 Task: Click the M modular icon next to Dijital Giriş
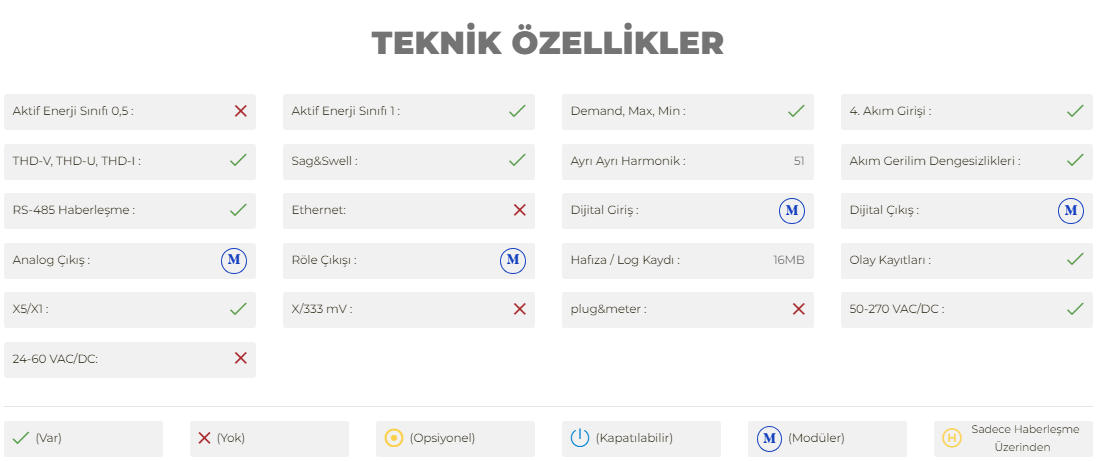(x=792, y=210)
